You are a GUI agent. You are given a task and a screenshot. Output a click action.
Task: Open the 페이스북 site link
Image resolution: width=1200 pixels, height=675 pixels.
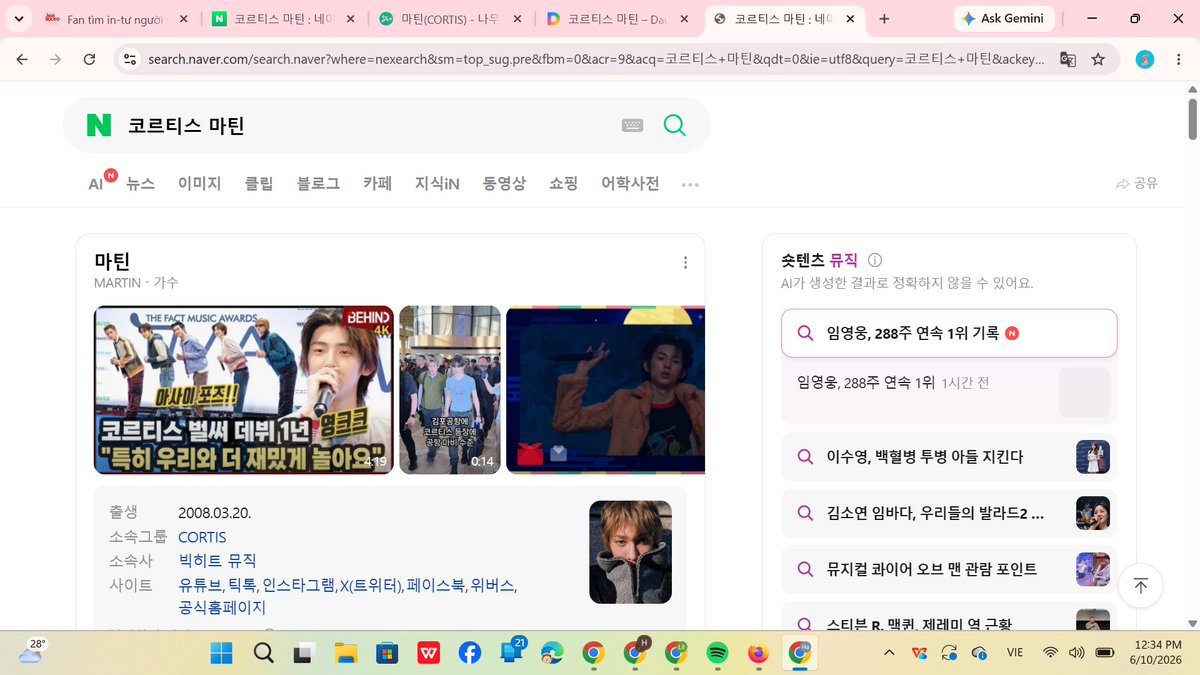tap(435, 585)
